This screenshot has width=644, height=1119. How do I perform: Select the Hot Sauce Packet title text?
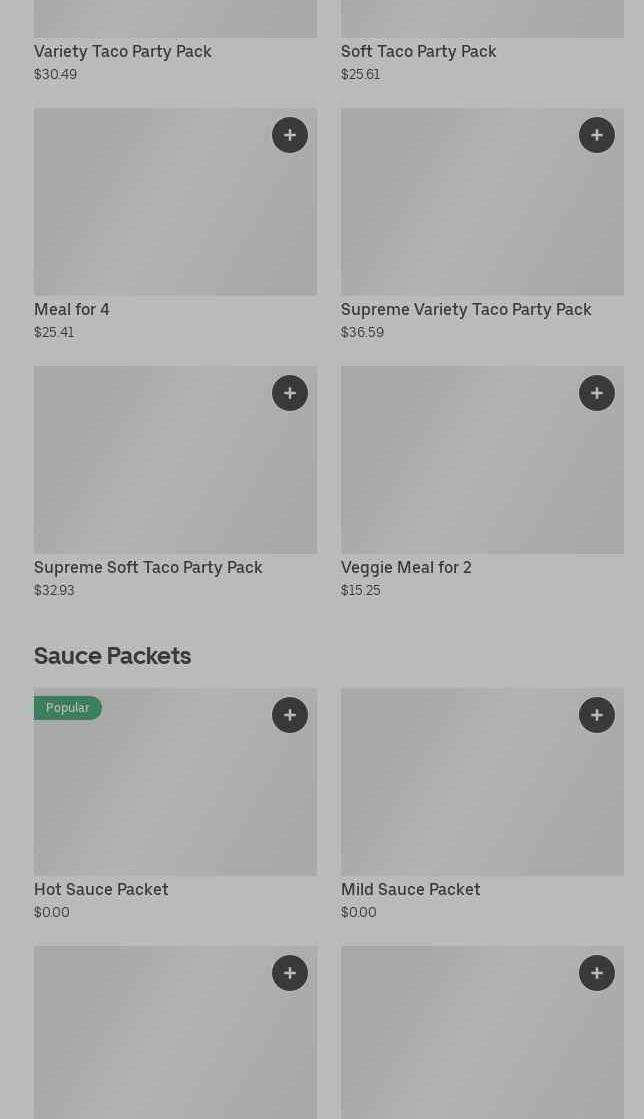[x=101, y=889]
